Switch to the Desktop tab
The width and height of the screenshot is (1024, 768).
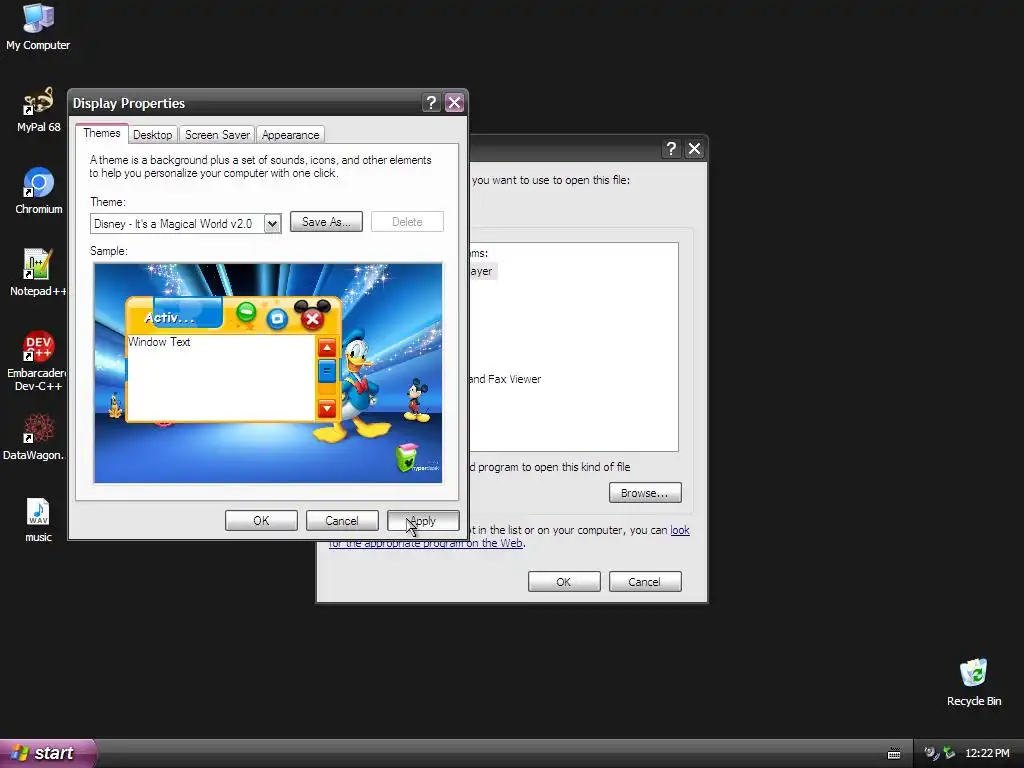(x=152, y=135)
